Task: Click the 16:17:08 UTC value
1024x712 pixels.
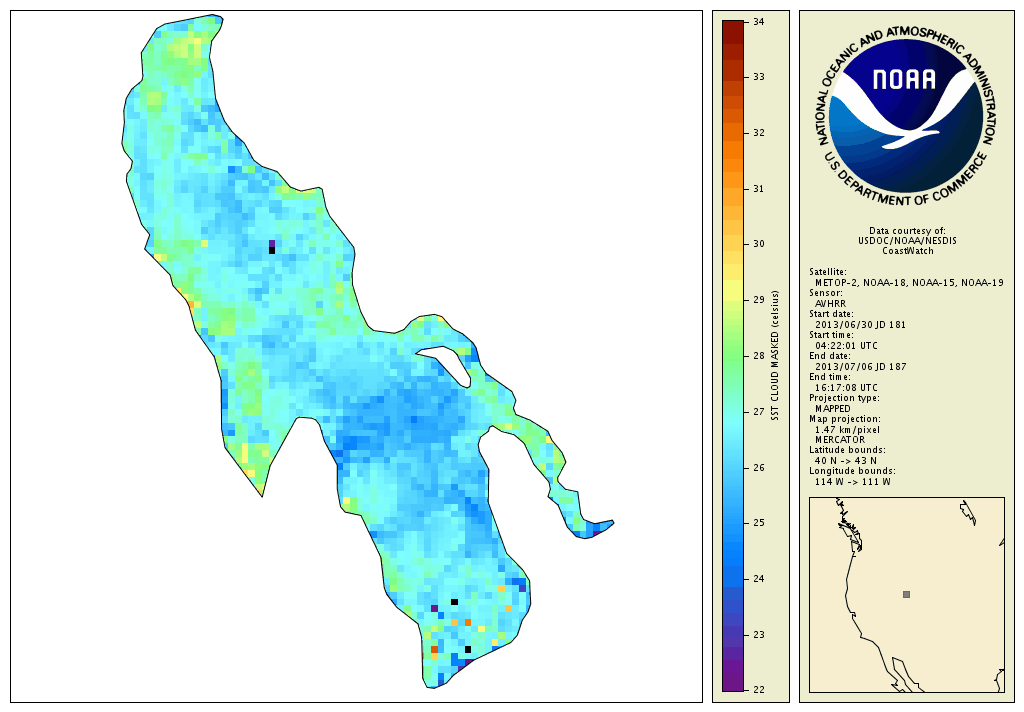Action: pos(846,387)
